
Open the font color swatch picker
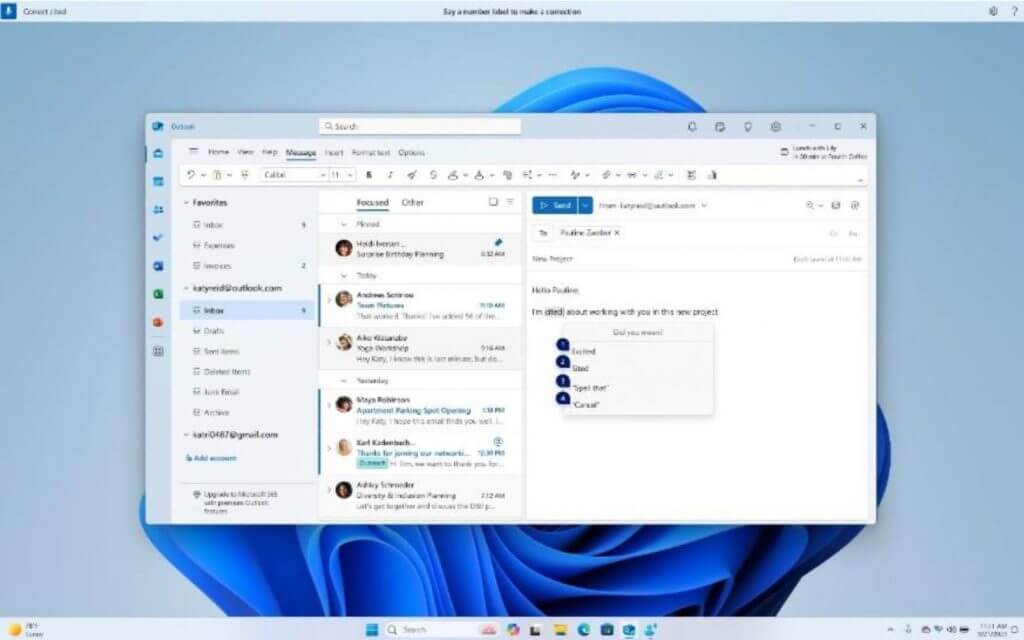(x=480, y=175)
